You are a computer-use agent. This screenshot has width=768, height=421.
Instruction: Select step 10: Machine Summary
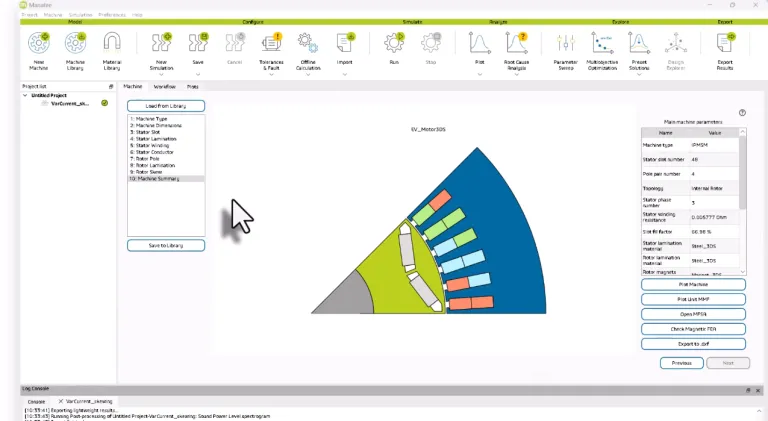(x=166, y=179)
